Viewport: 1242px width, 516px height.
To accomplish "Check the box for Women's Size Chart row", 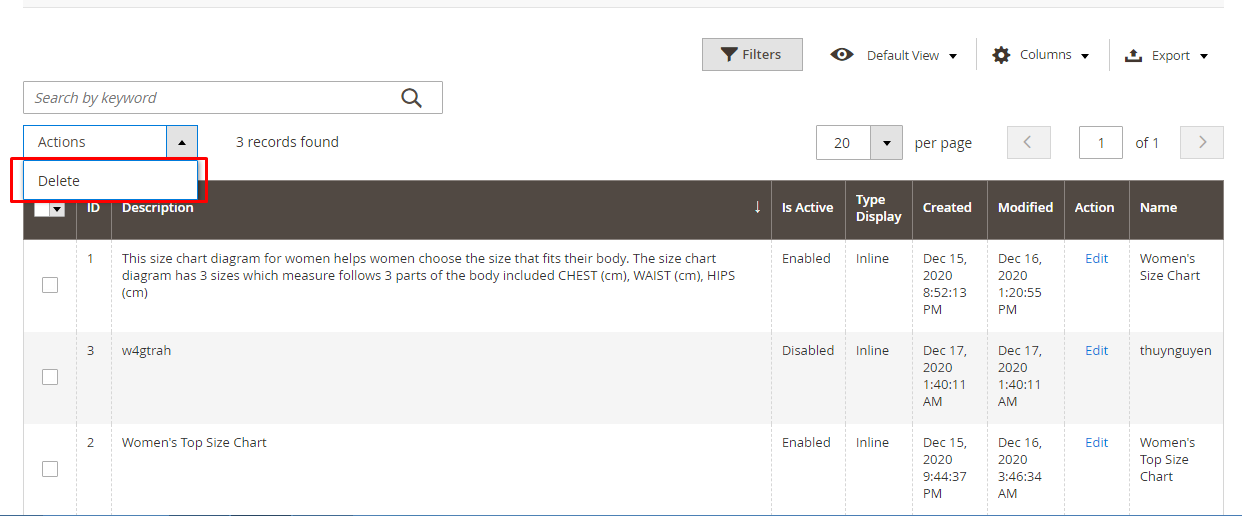I will click(x=50, y=285).
